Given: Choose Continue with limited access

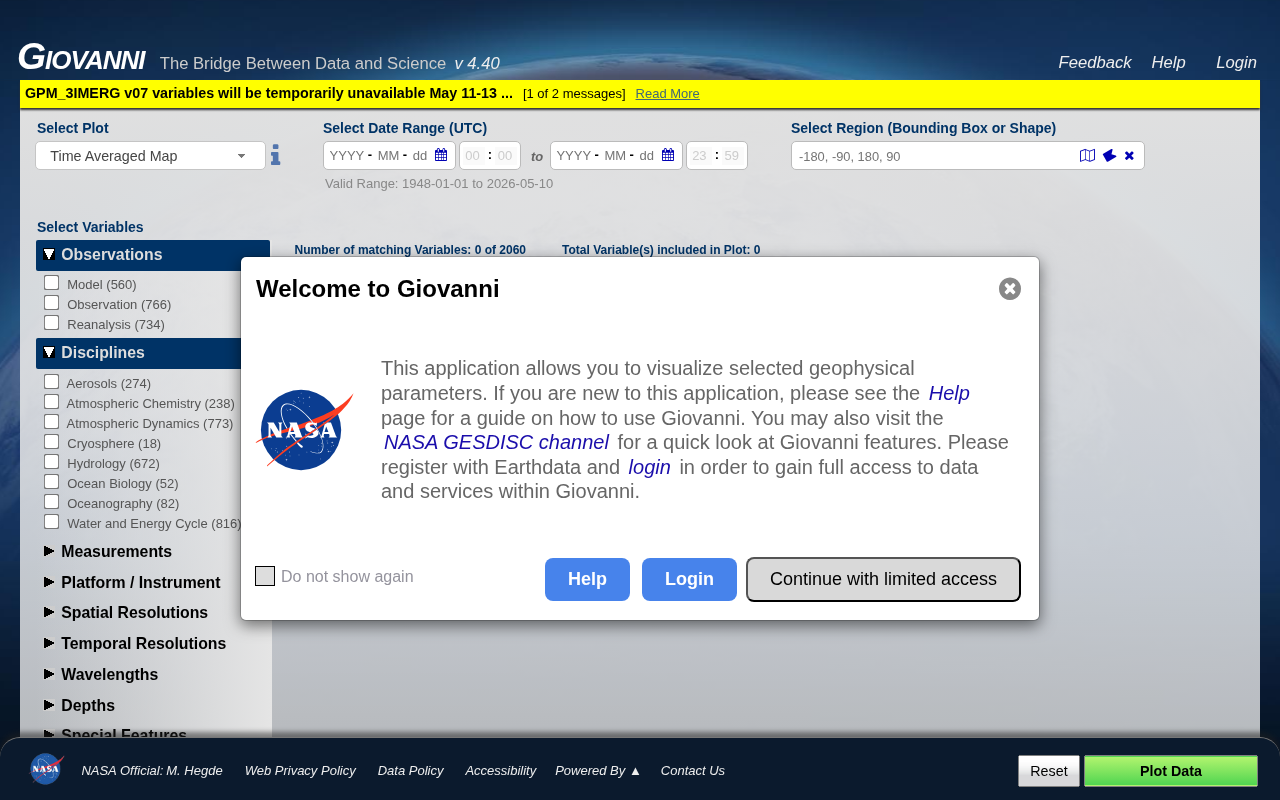Looking at the screenshot, I should click(x=883, y=579).
